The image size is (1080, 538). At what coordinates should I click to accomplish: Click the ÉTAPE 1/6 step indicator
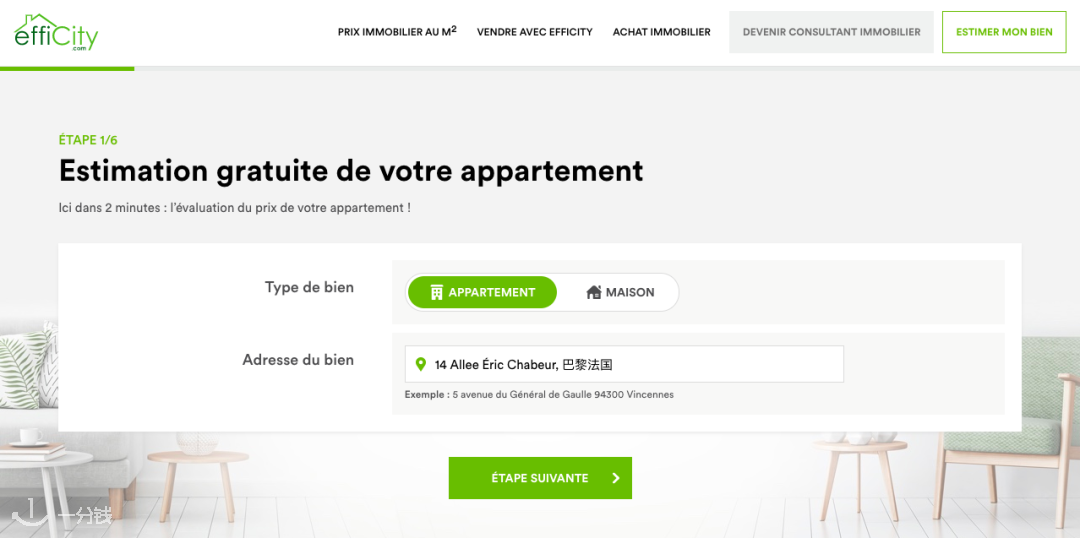(x=88, y=140)
